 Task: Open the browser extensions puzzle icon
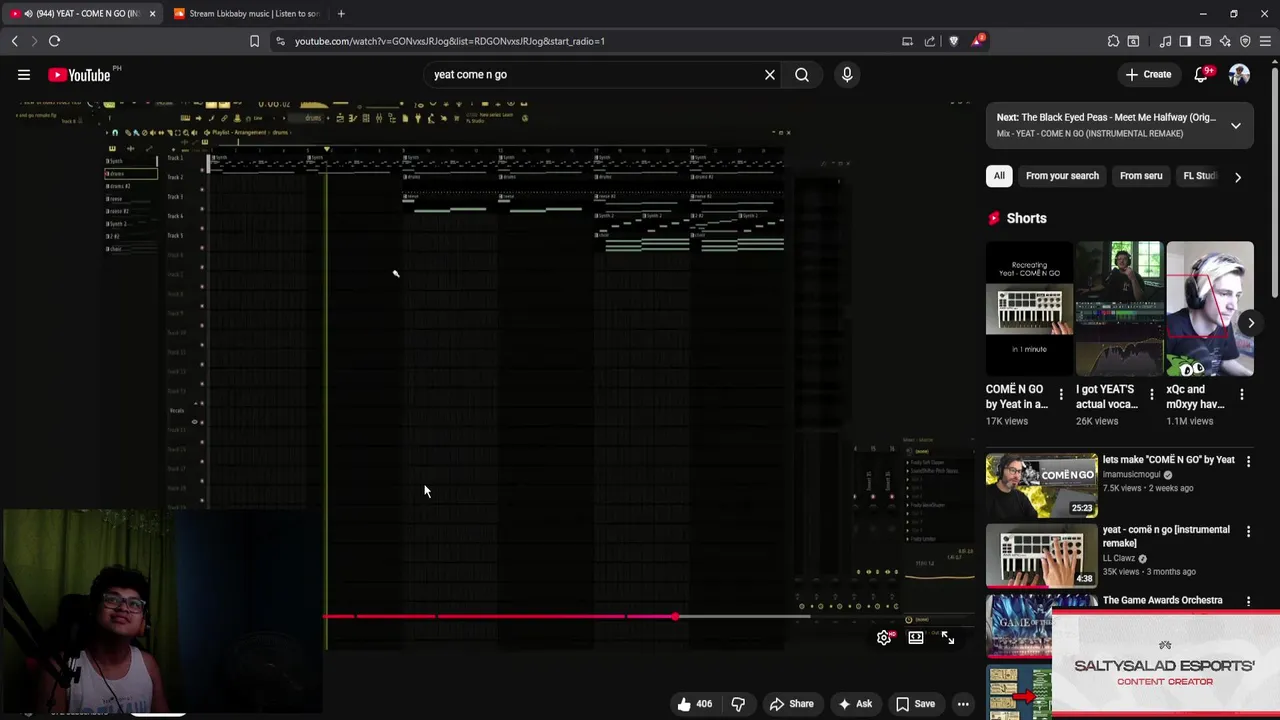pos(1113,41)
